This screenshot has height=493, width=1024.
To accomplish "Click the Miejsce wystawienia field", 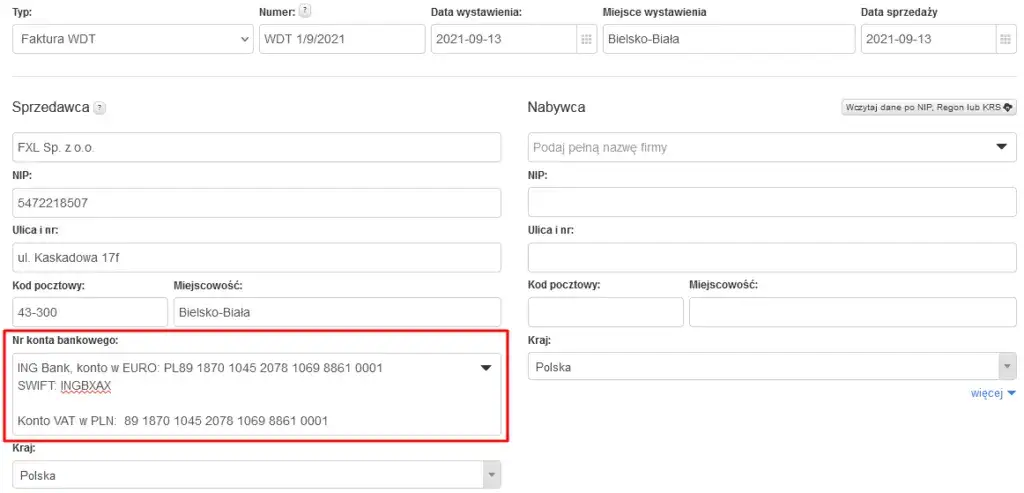I will pyautogui.click(x=729, y=39).
